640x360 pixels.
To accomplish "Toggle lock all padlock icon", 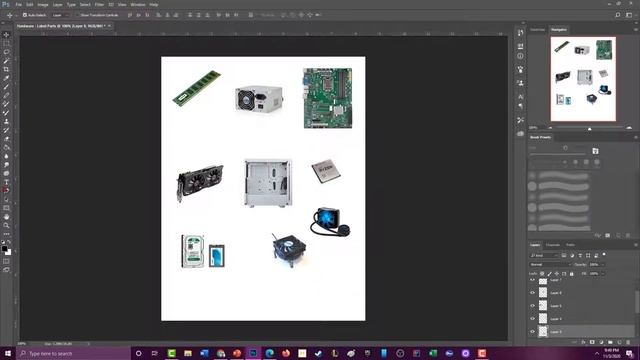I will pos(571,273).
